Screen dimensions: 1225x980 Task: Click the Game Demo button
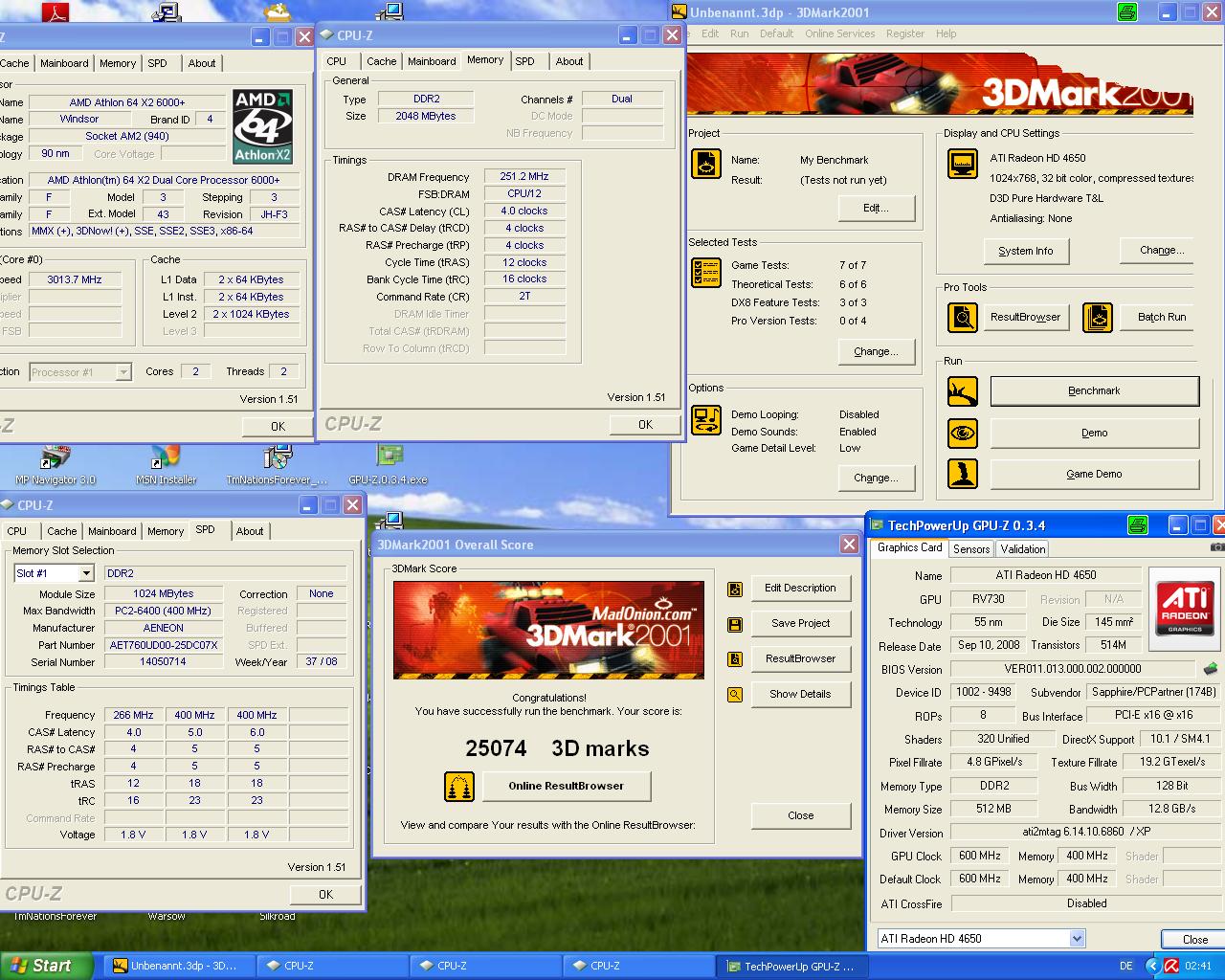[1094, 475]
